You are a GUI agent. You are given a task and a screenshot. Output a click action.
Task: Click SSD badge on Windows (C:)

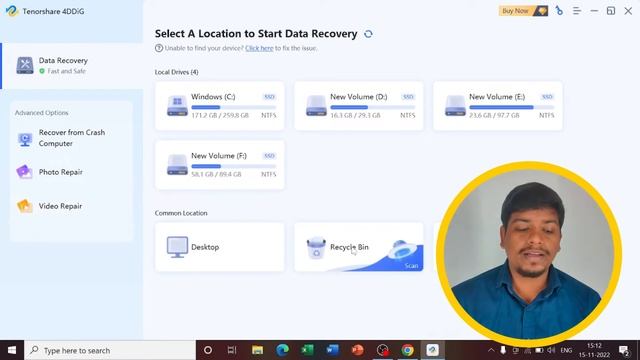[x=269, y=97]
